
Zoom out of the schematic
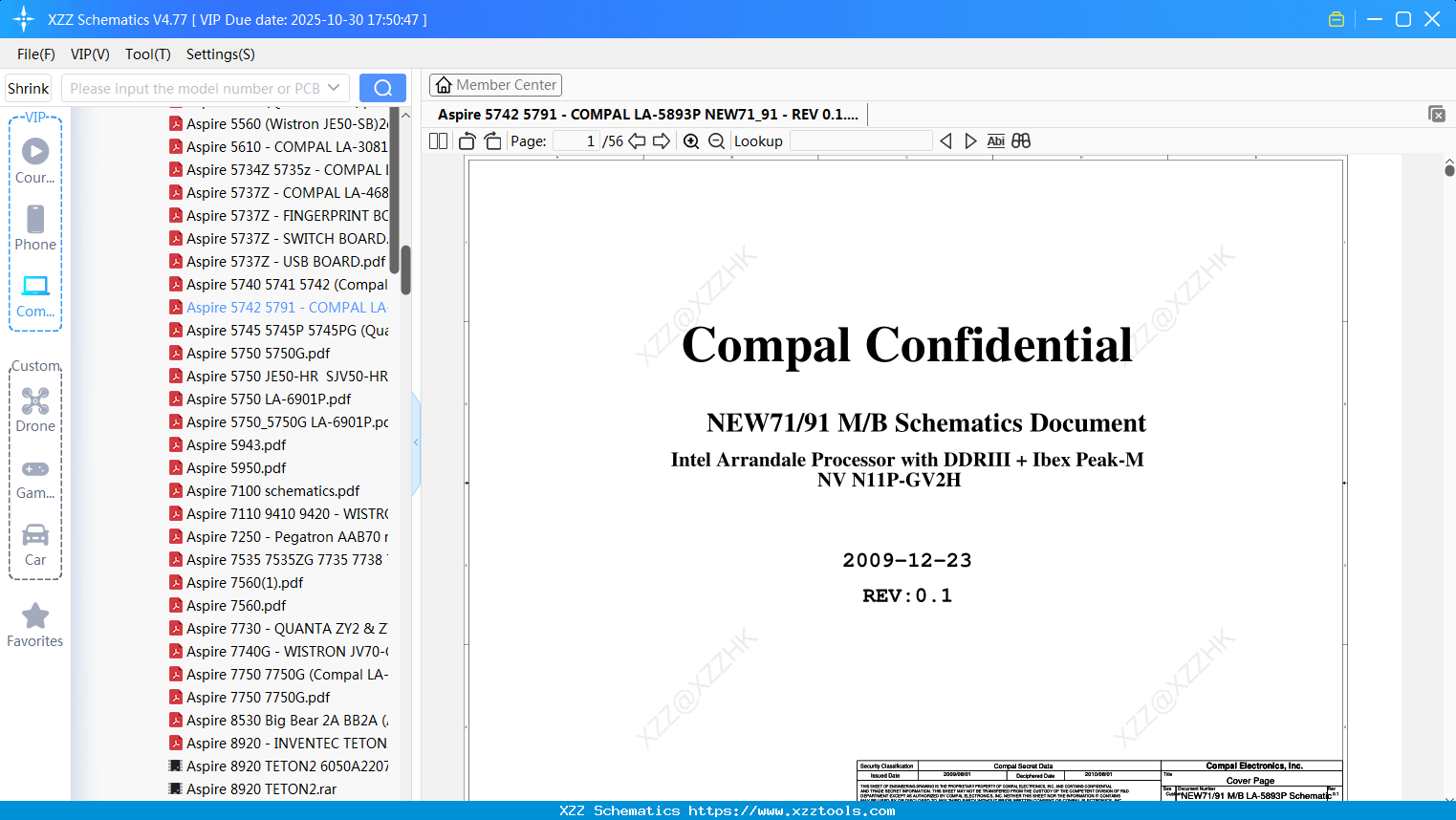pyautogui.click(x=717, y=141)
